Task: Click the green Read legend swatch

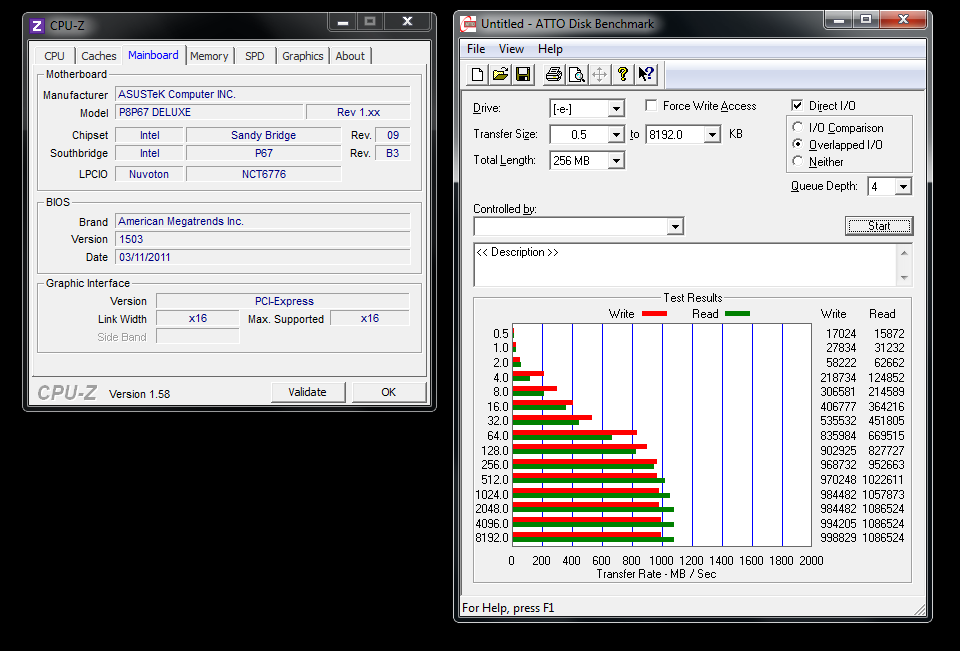Action: coord(737,314)
